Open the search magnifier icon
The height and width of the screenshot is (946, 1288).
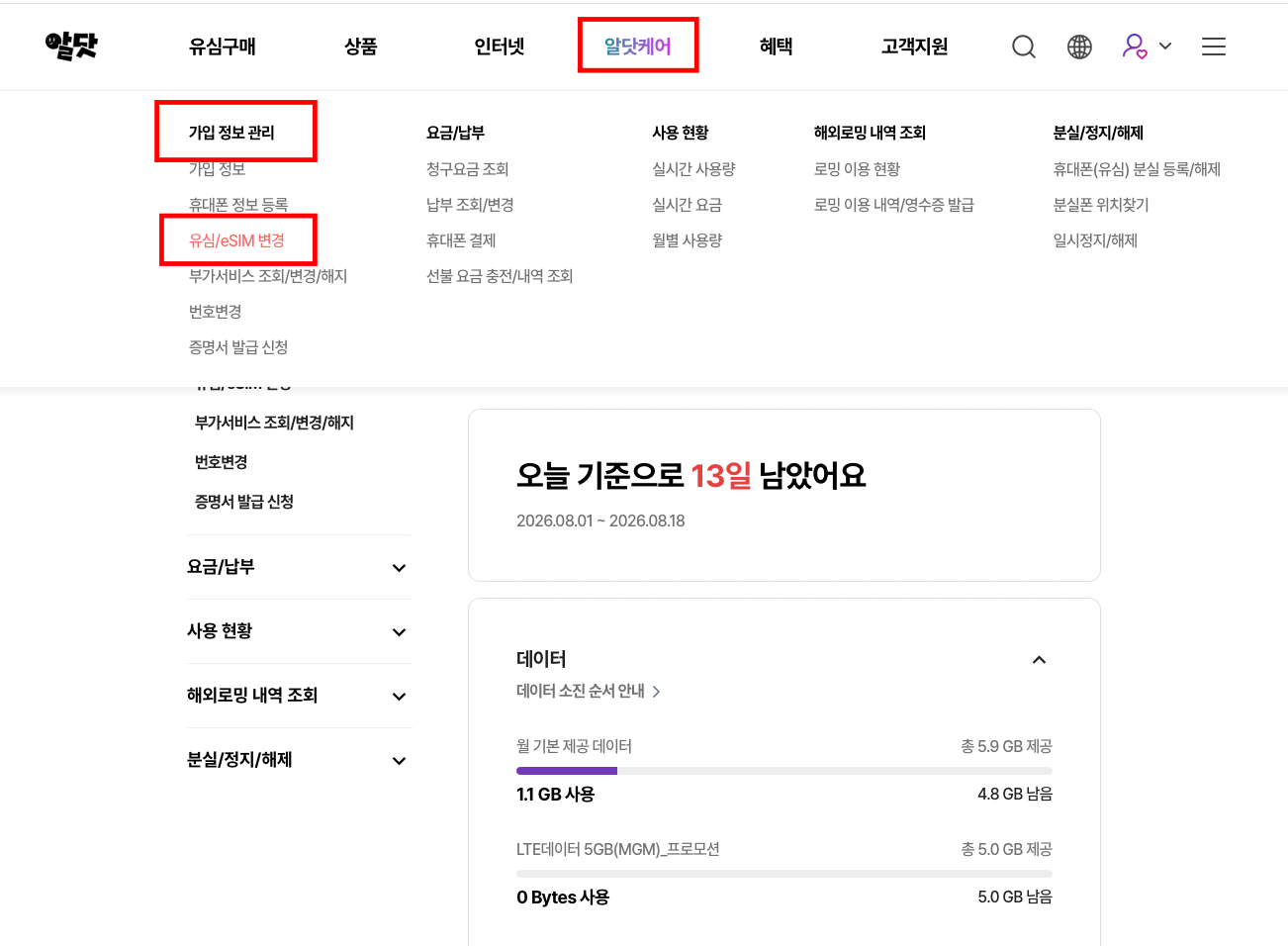pyautogui.click(x=1024, y=47)
